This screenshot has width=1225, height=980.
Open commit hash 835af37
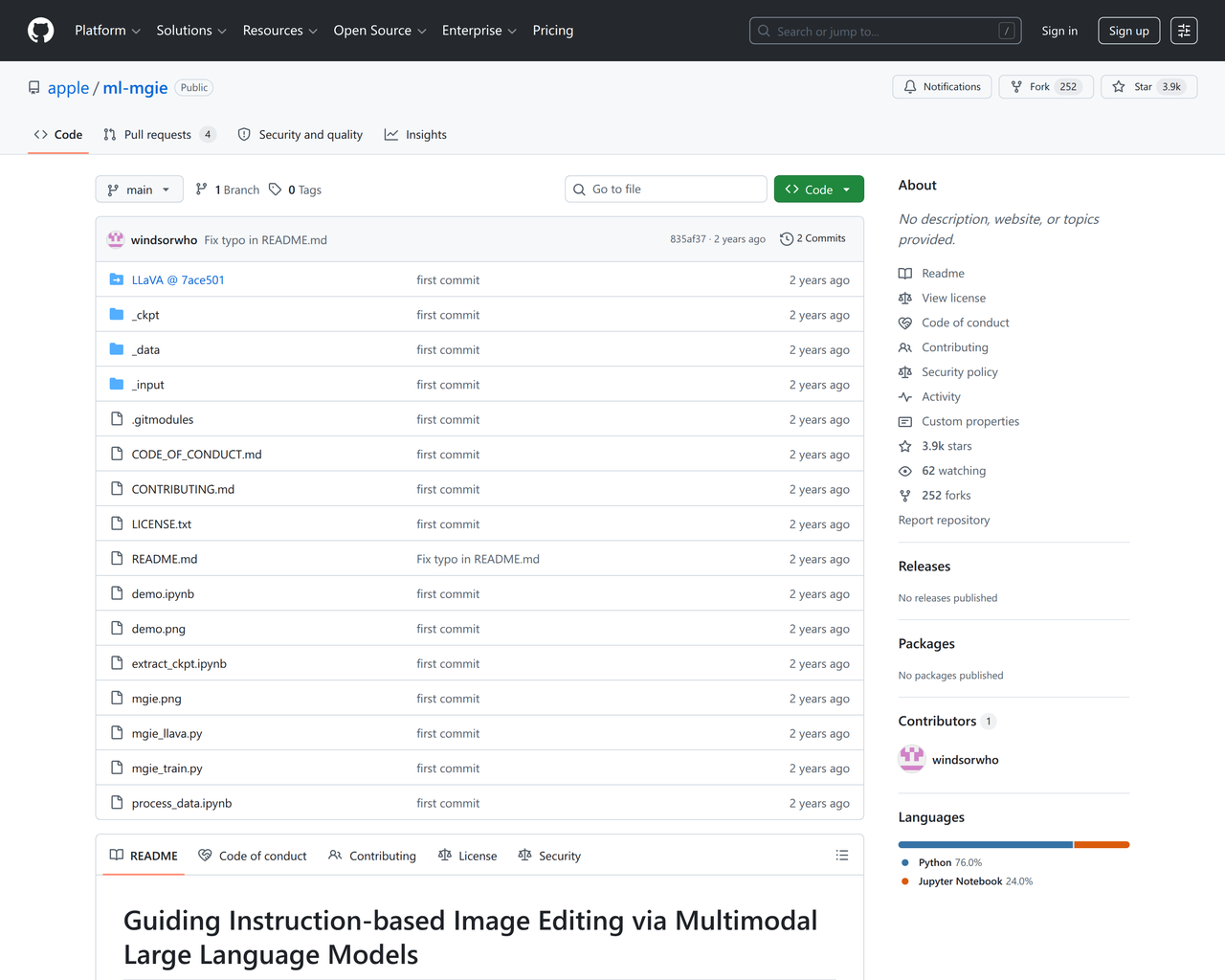point(688,239)
